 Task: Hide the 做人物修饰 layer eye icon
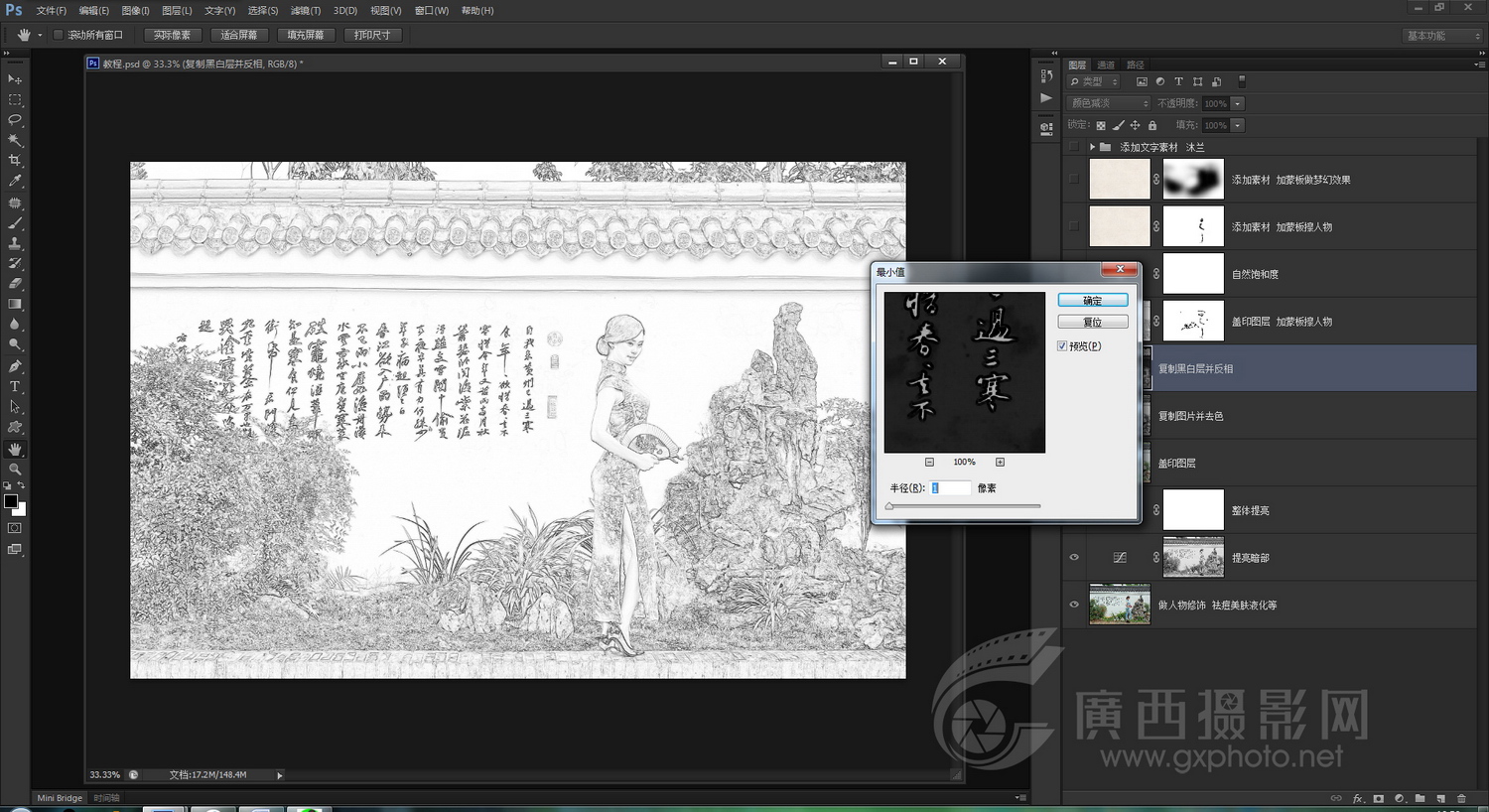[x=1074, y=605]
